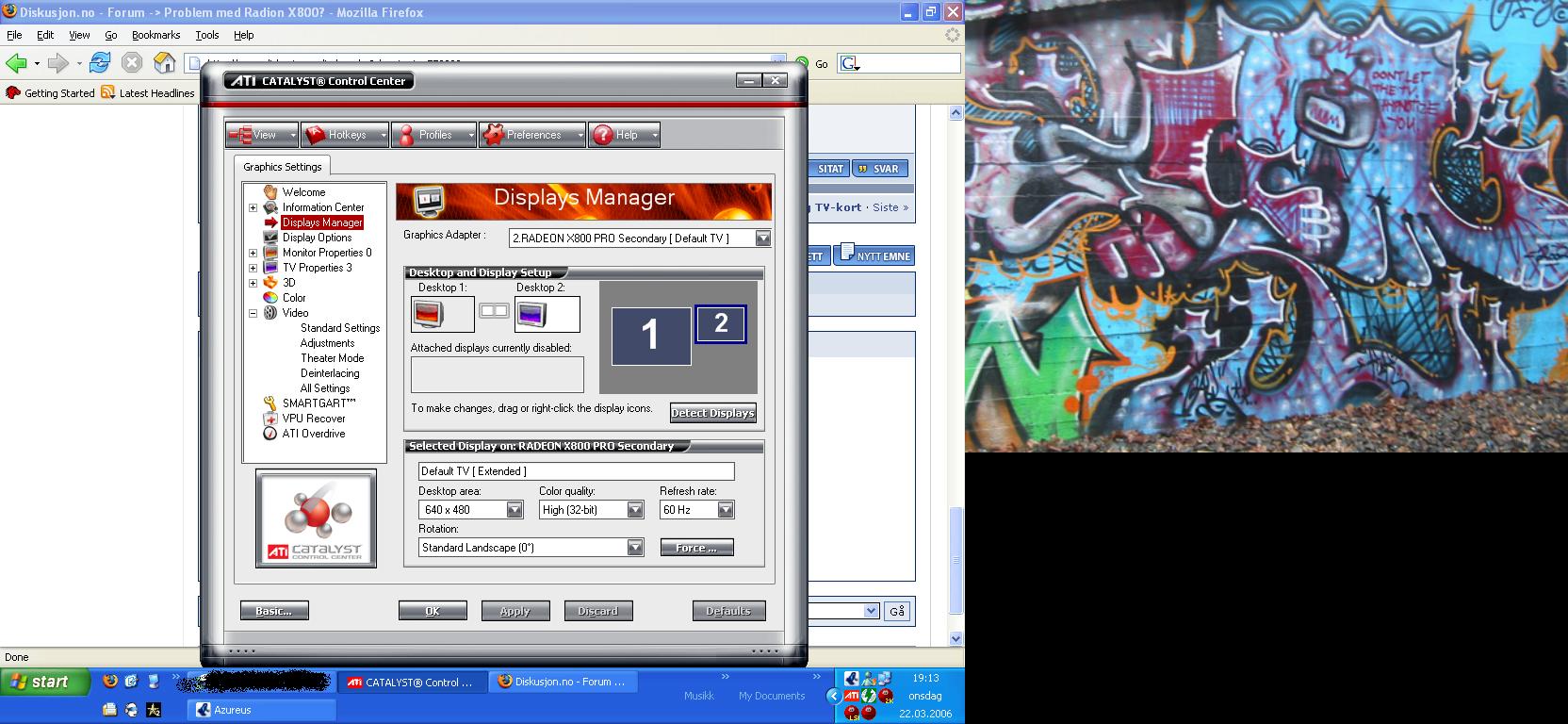
Task: Open the Profiles menu button
Action: tap(433, 135)
